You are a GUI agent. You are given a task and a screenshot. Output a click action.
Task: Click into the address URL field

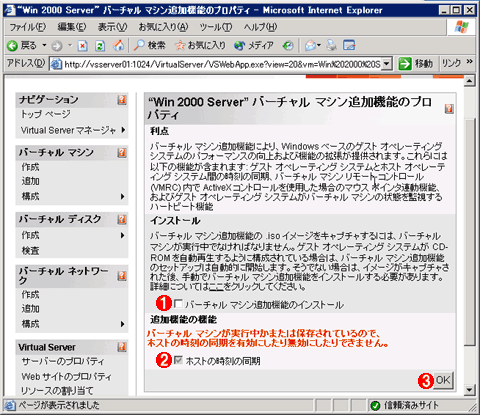(x=222, y=64)
